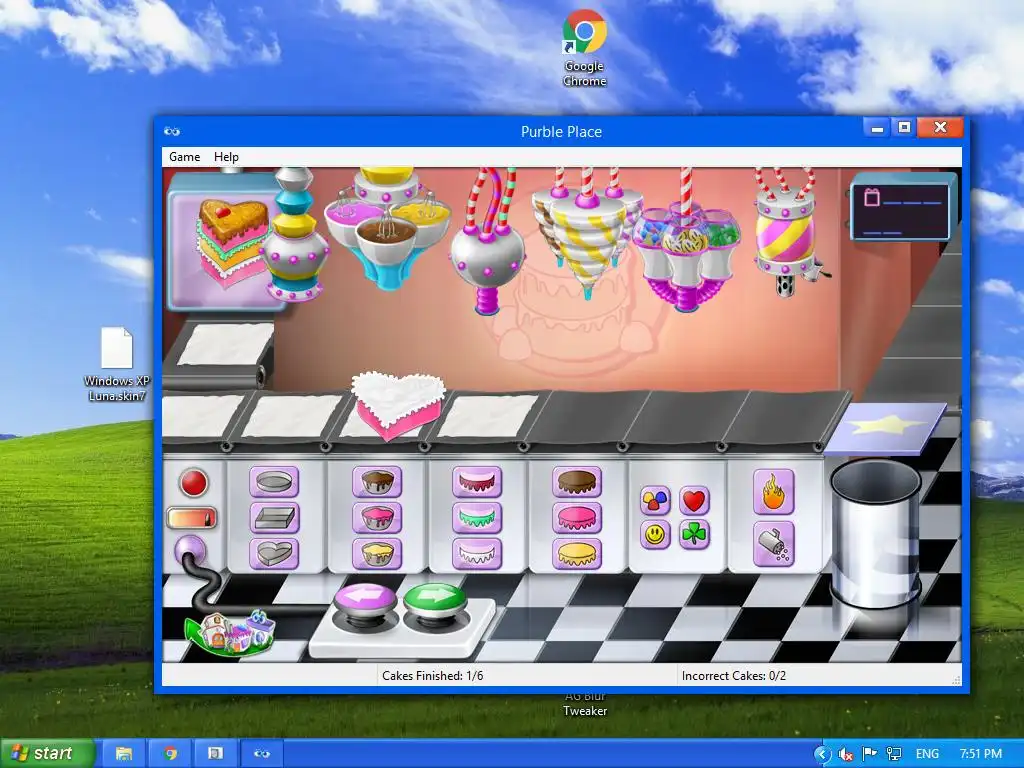The width and height of the screenshot is (1024, 768).
Task: Open the Help menu
Action: coord(226,157)
